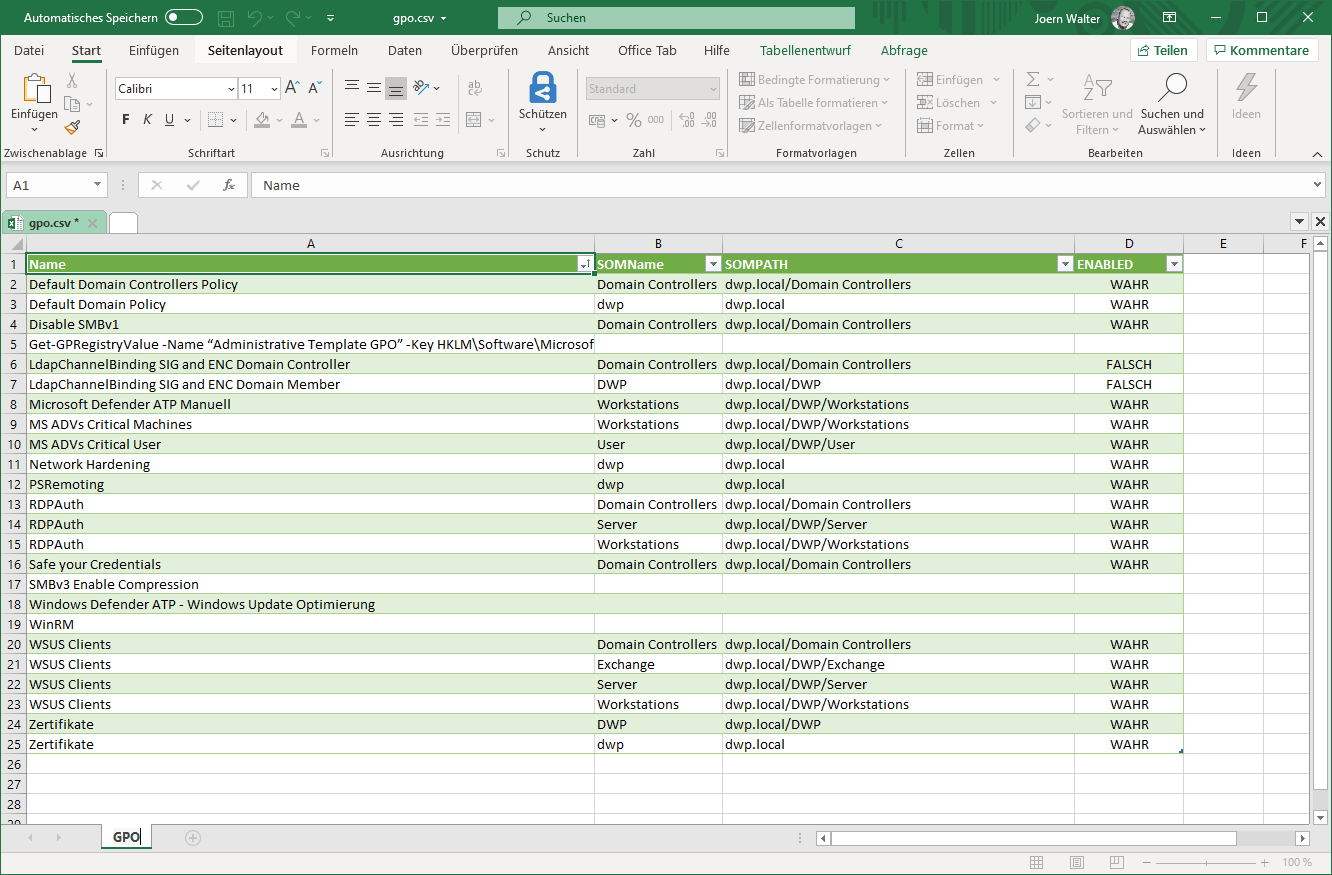Click the format painter brush icon
Screen dimensions: 1332x875
pos(72,127)
